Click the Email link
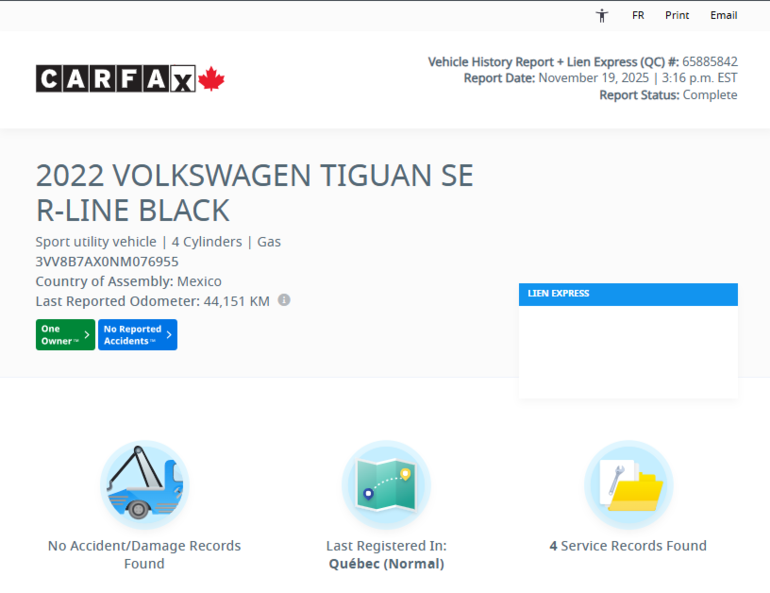The width and height of the screenshot is (770, 593). click(x=724, y=15)
